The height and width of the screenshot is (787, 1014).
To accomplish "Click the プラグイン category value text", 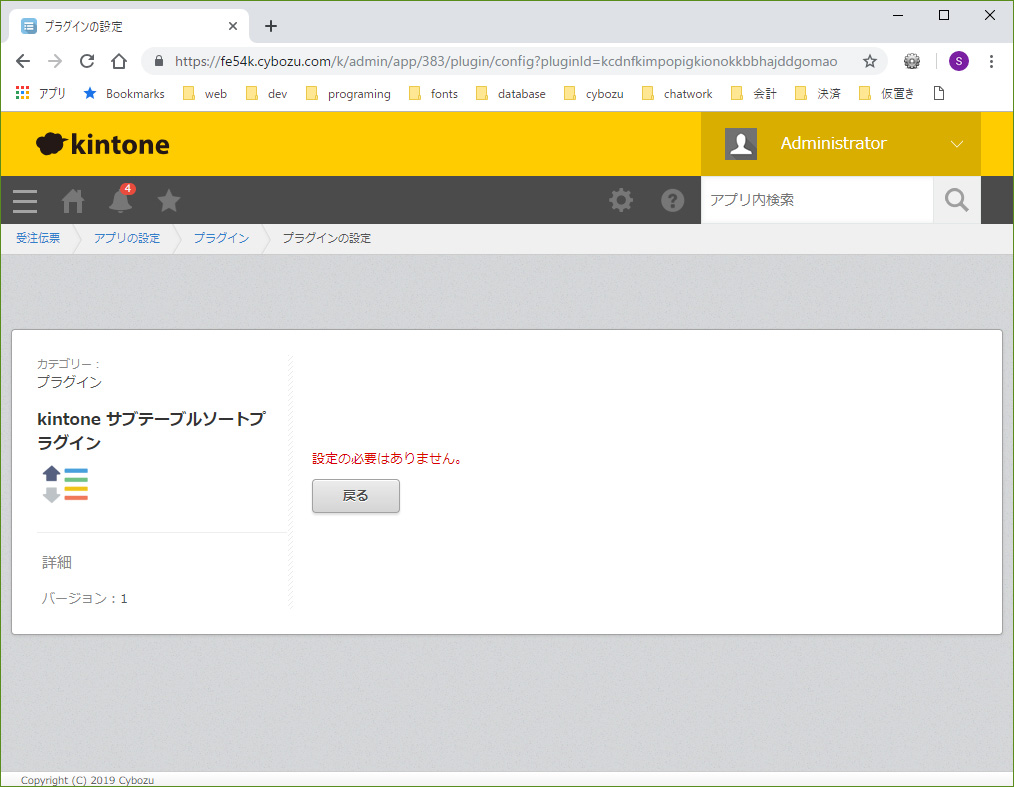I will click(x=69, y=382).
